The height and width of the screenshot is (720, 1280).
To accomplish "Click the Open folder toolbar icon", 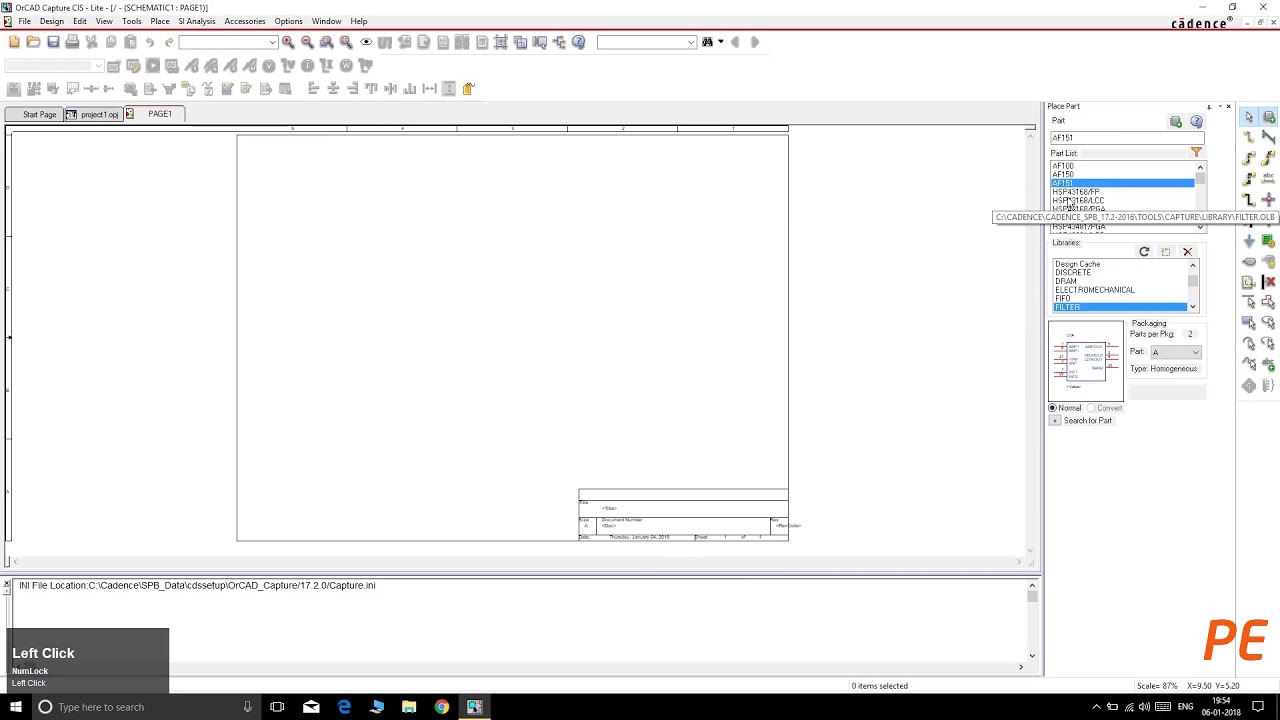I will click(x=33, y=42).
